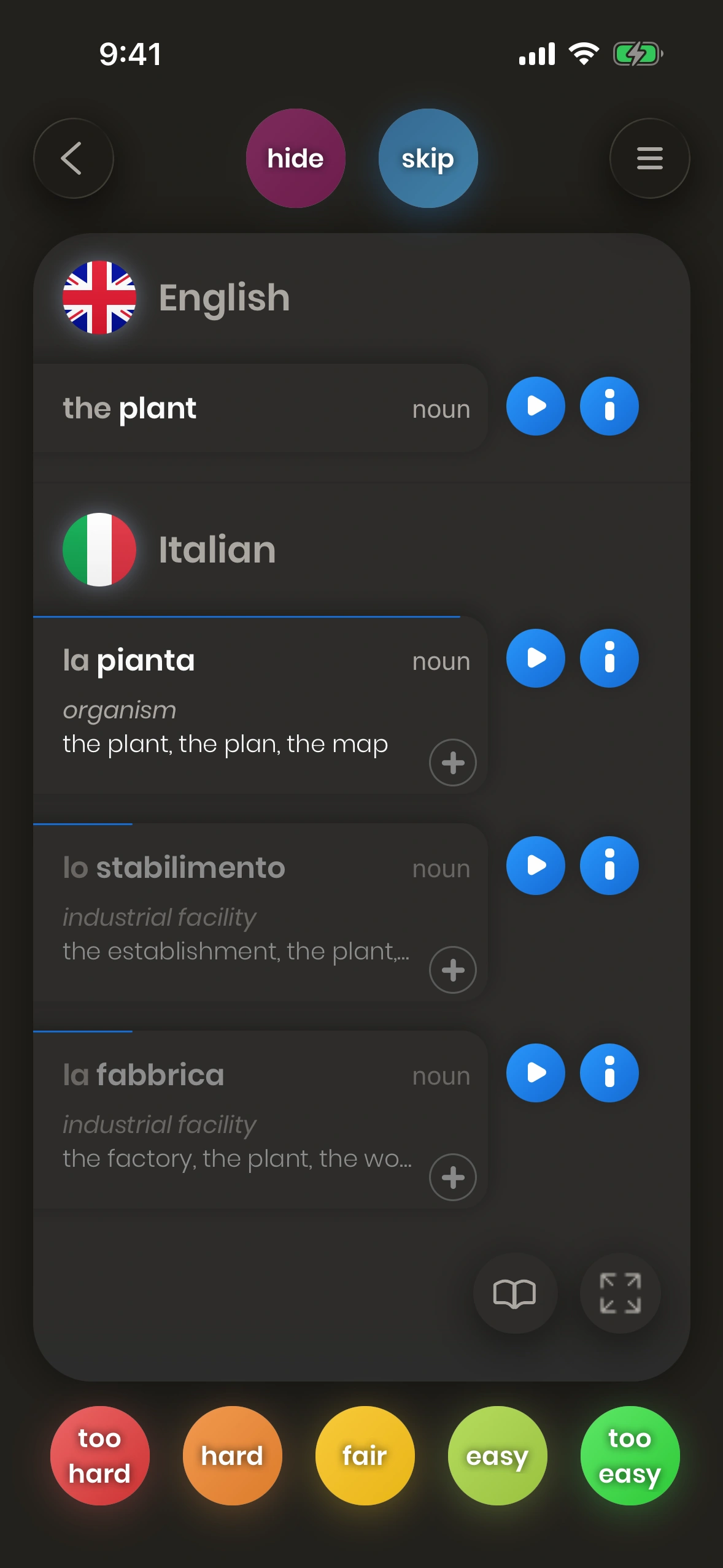Play audio for English 'the plant'

(535, 406)
